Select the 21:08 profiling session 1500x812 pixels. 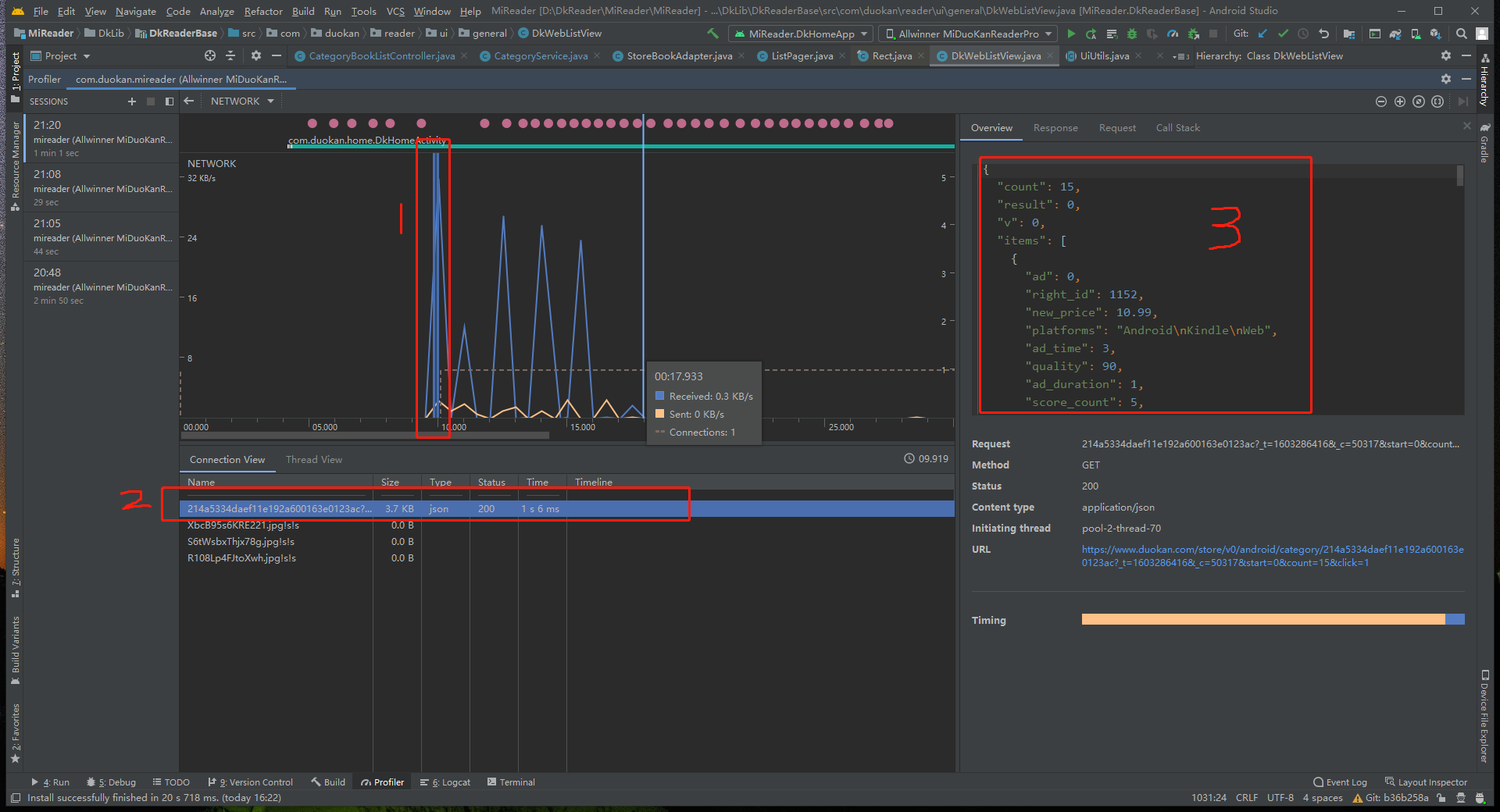click(x=102, y=187)
